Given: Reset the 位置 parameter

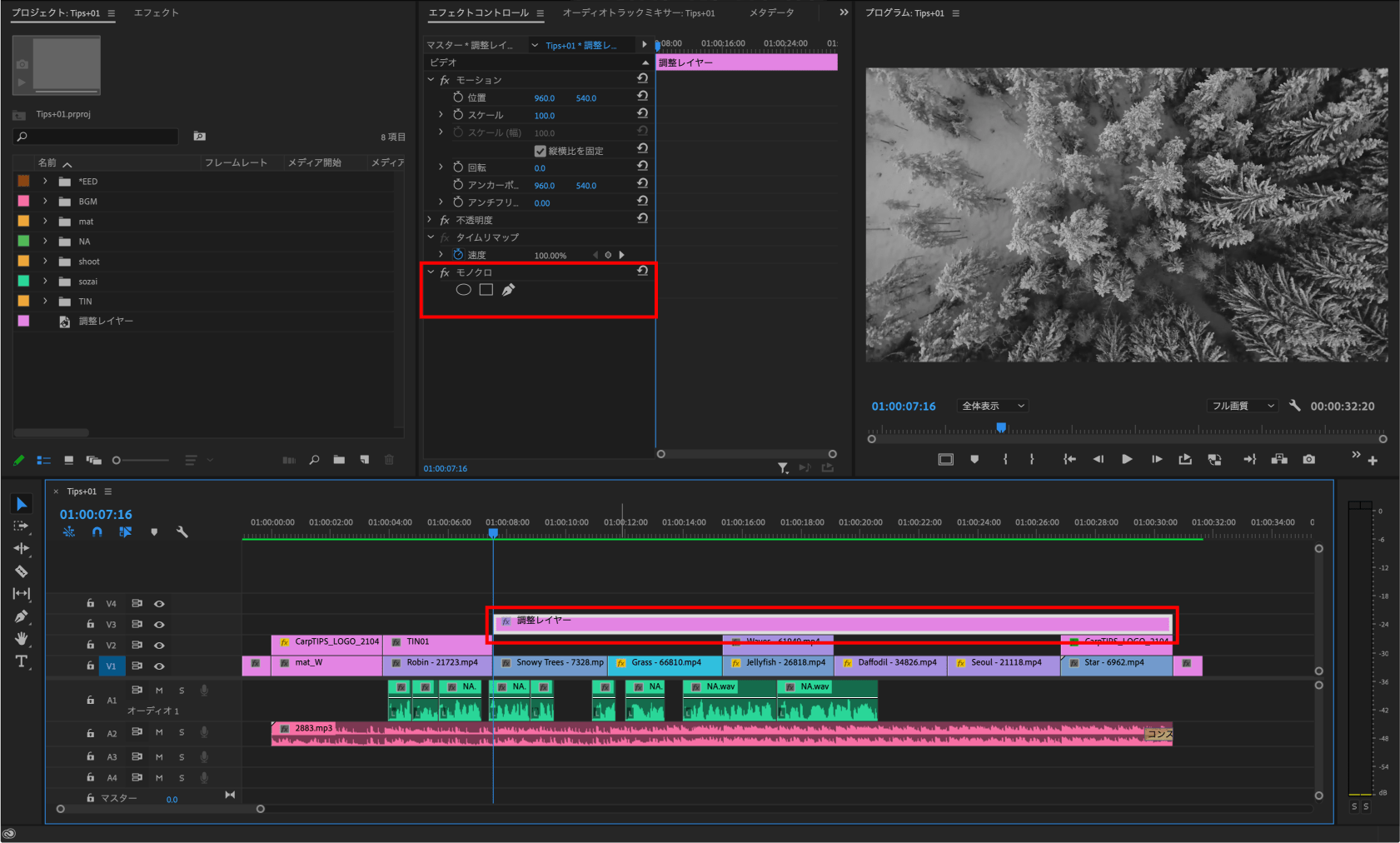Looking at the screenshot, I should (x=642, y=97).
